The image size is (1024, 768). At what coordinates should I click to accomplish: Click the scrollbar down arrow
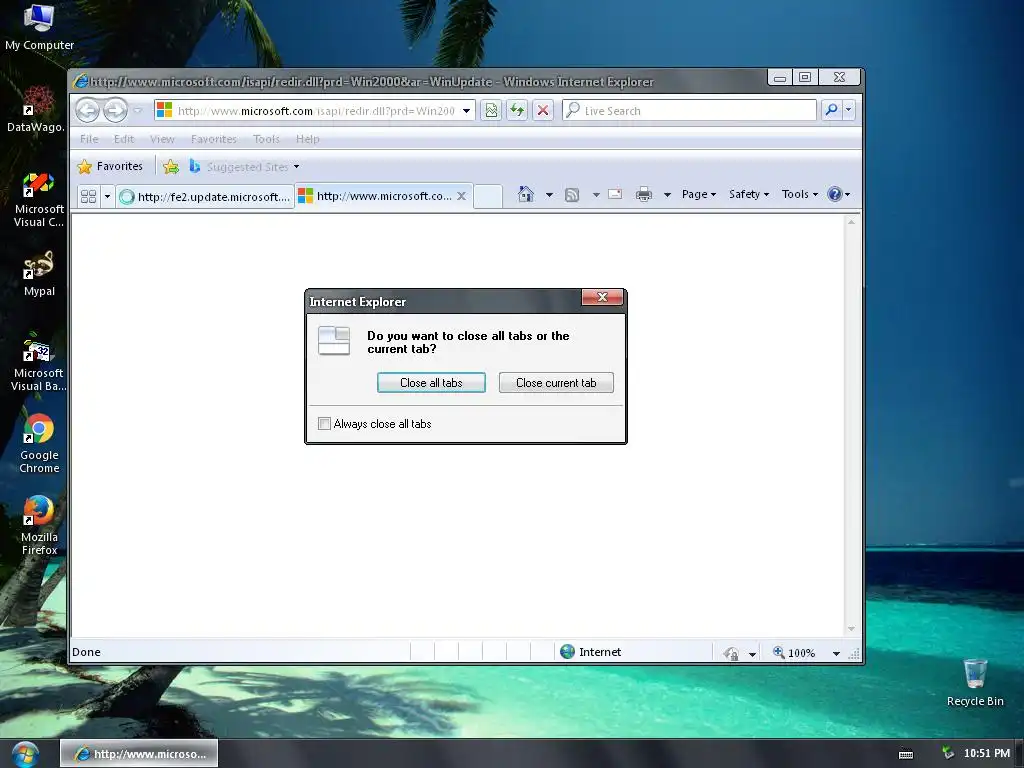(851, 629)
